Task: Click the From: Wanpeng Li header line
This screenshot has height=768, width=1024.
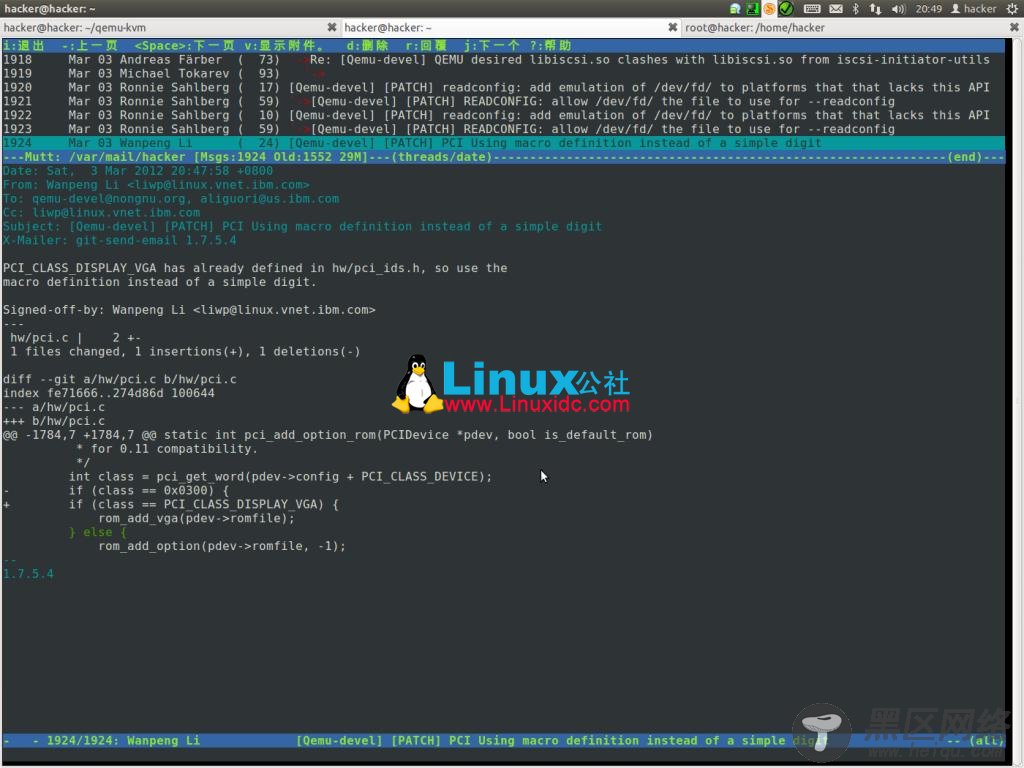Action: click(156, 185)
